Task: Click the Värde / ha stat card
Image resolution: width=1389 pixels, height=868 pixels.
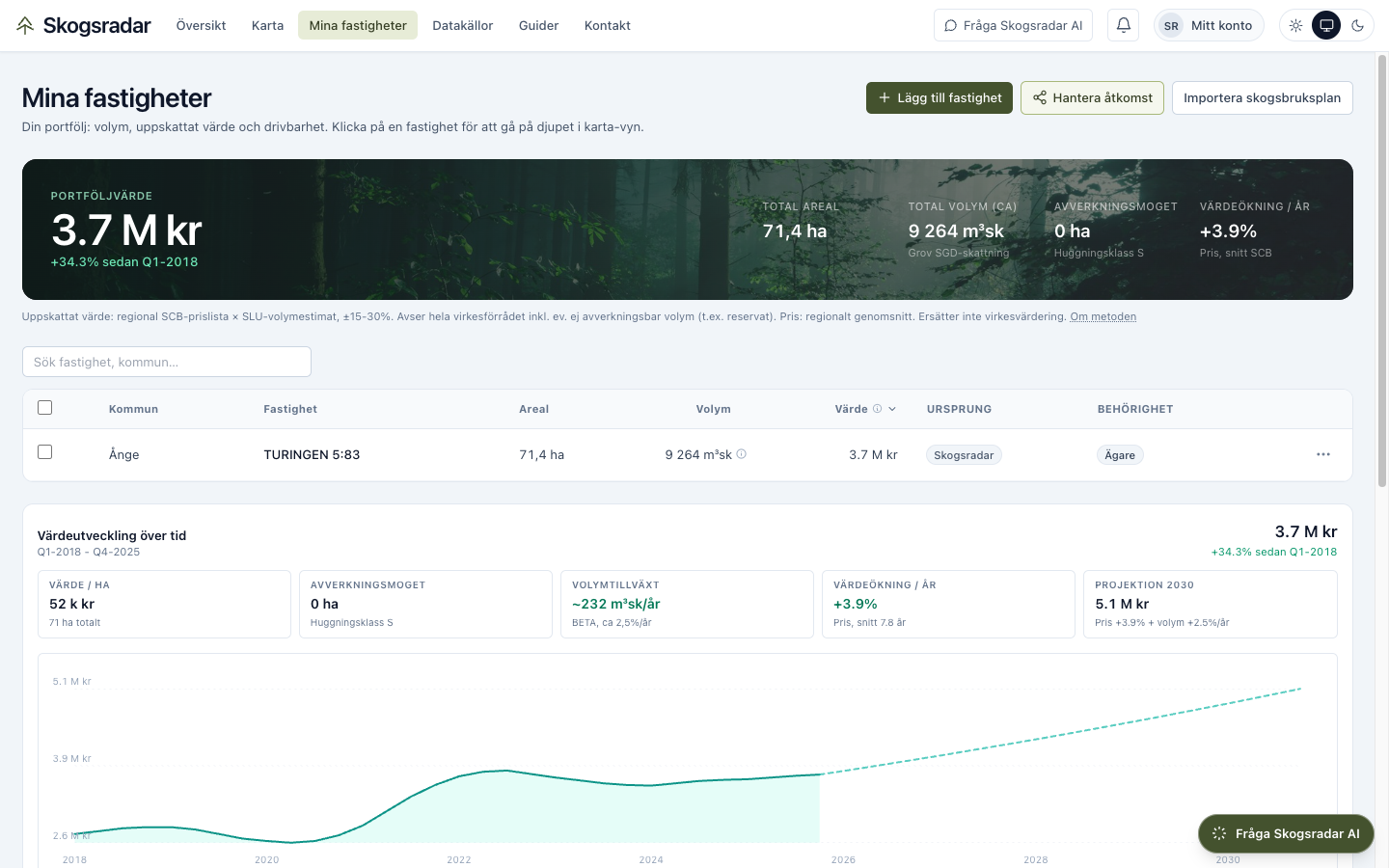Action: coord(165,604)
